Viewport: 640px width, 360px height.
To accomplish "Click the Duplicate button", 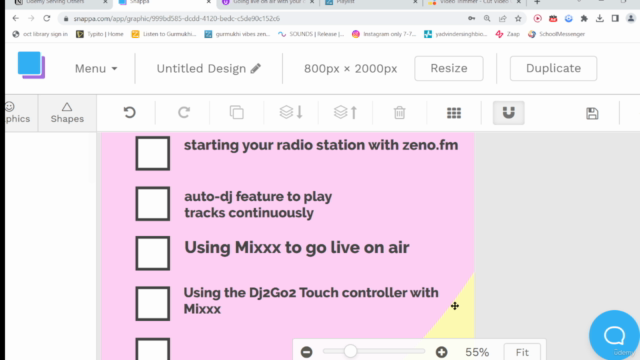I will pos(553,68).
